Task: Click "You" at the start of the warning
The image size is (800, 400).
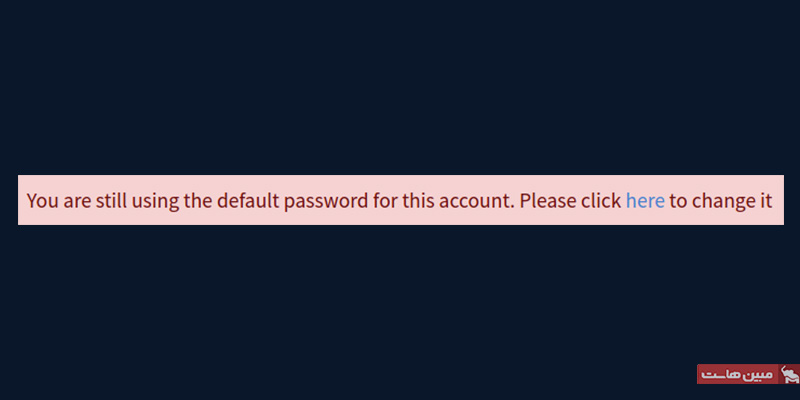Action: click(43, 201)
